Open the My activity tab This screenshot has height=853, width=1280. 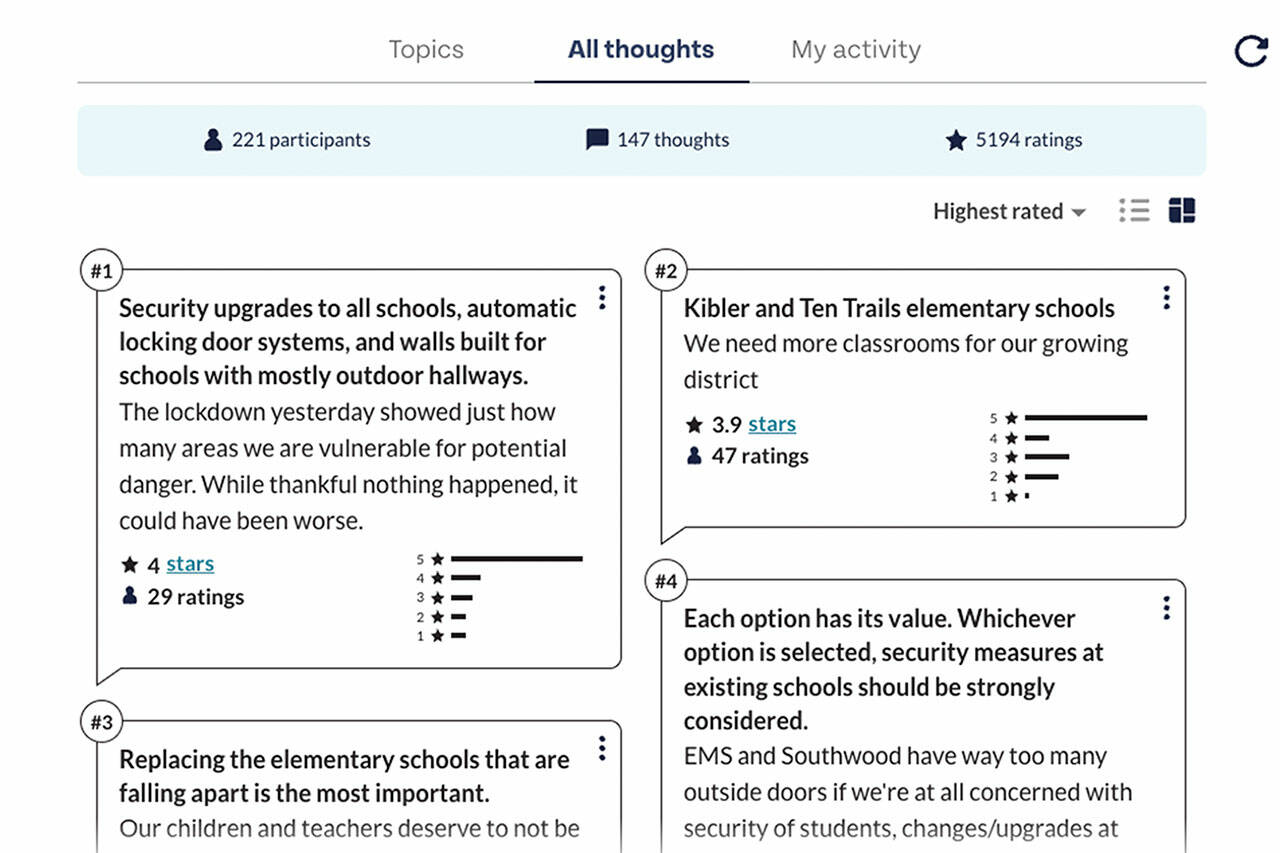tap(855, 49)
